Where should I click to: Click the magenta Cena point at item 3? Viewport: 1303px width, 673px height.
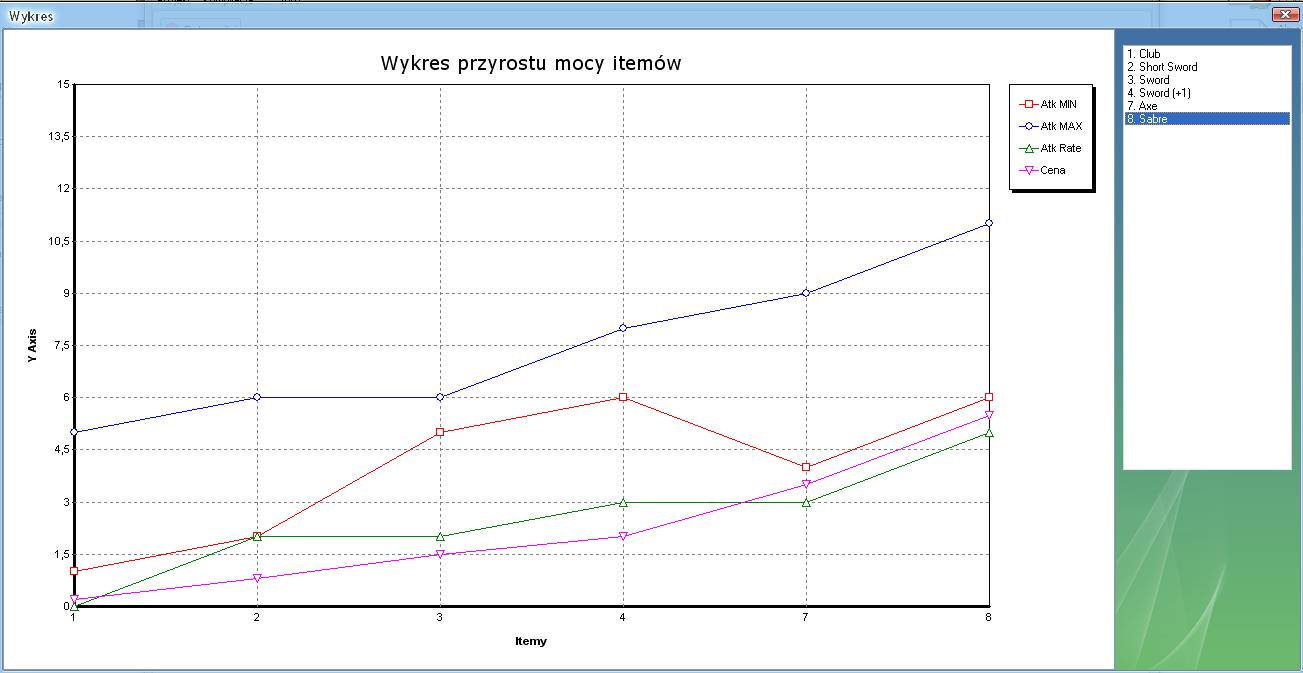[x=440, y=554]
